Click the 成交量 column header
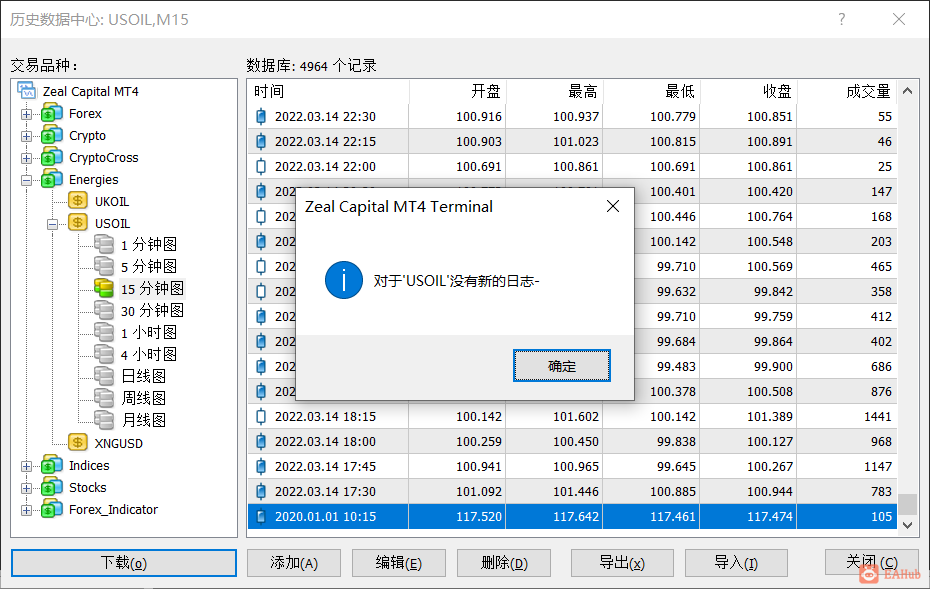This screenshot has width=930, height=589. pos(847,91)
